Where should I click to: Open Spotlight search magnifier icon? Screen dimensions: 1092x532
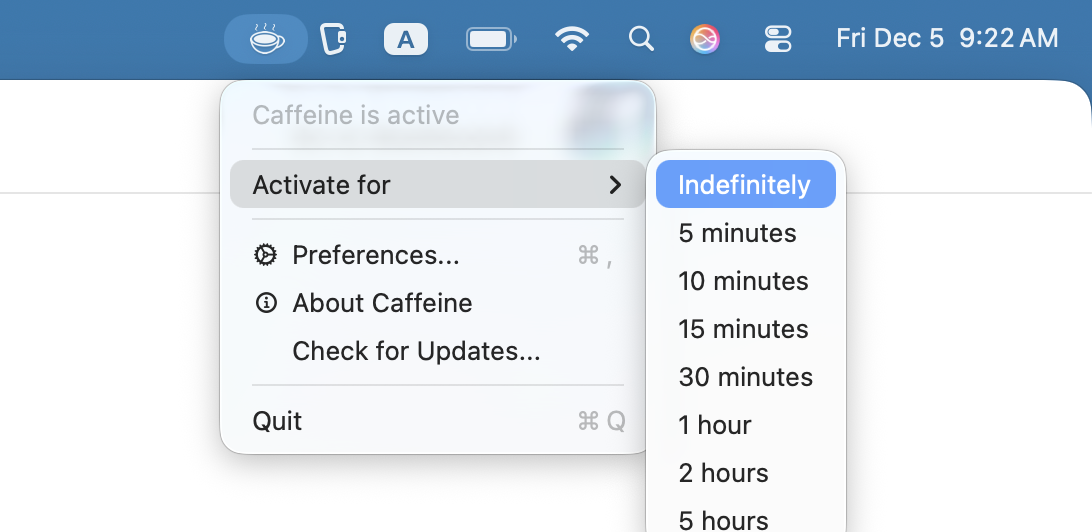pyautogui.click(x=641, y=39)
